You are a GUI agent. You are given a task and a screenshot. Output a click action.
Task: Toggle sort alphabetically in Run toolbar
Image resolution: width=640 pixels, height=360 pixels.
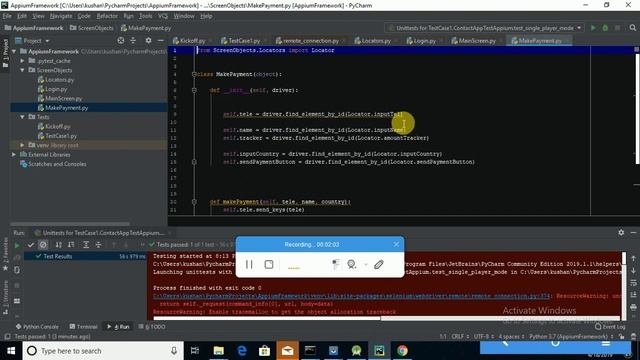tap(58, 244)
